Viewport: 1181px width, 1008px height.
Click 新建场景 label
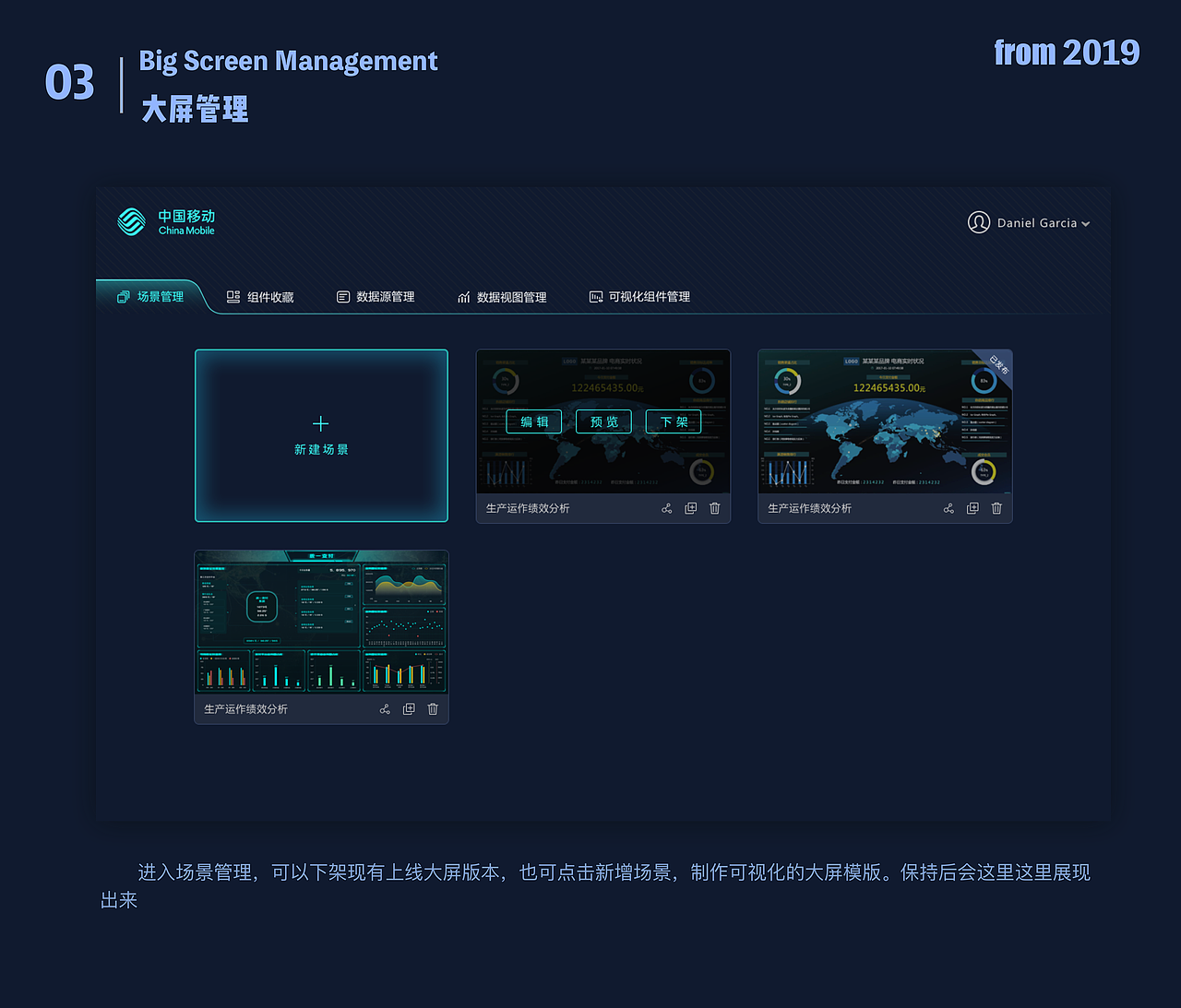(321, 450)
